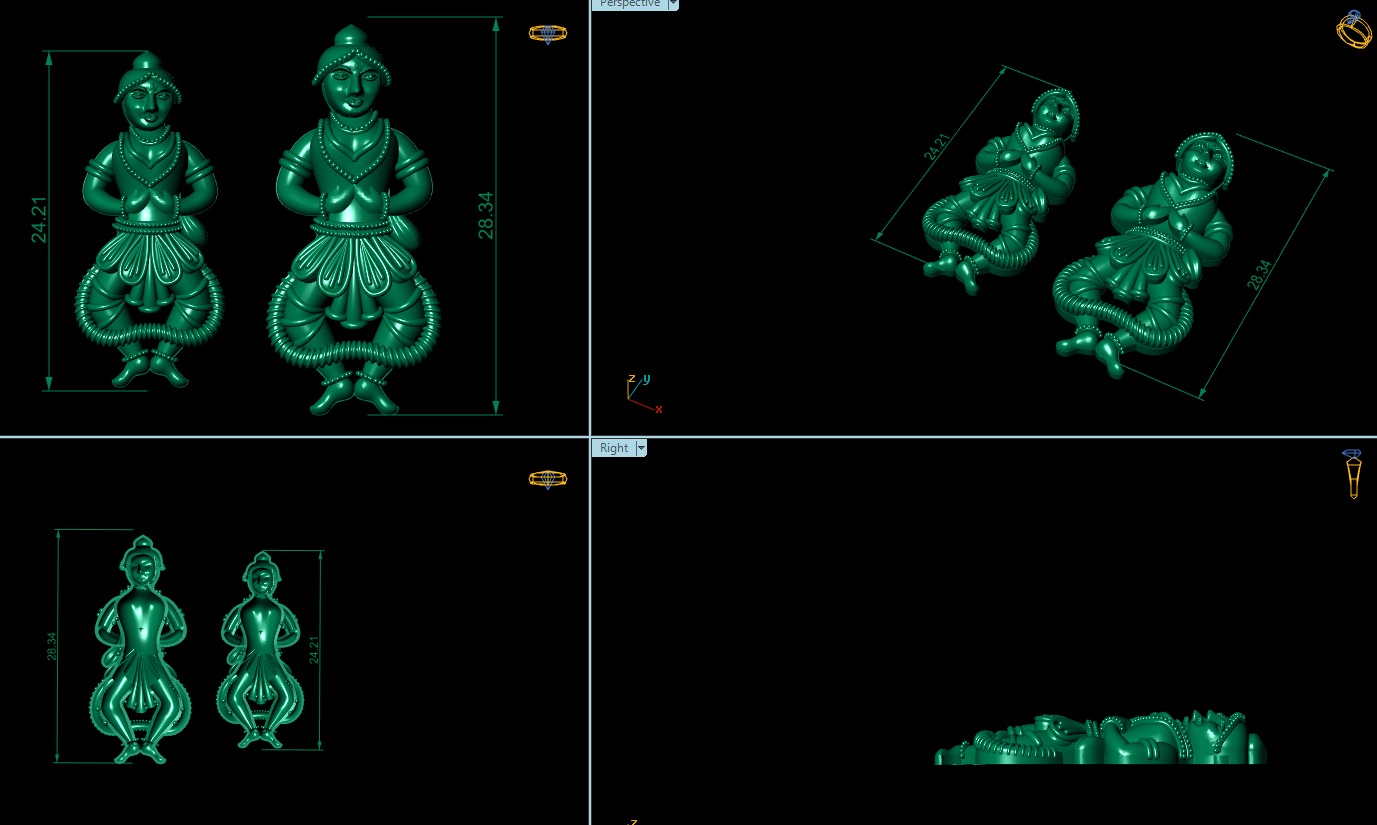Select the side-profile models in the Right viewport
Viewport: 1377px width, 825px height.
click(1100, 739)
